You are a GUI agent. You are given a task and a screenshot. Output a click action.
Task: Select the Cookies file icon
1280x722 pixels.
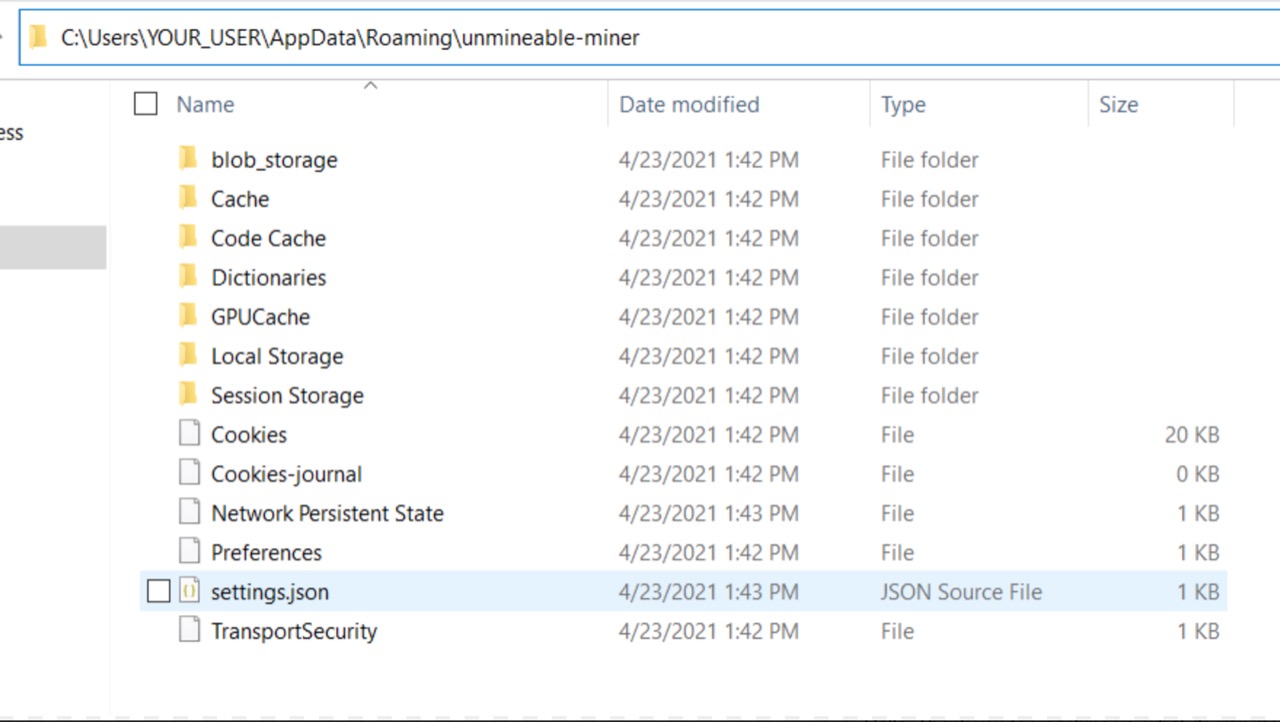click(x=189, y=434)
